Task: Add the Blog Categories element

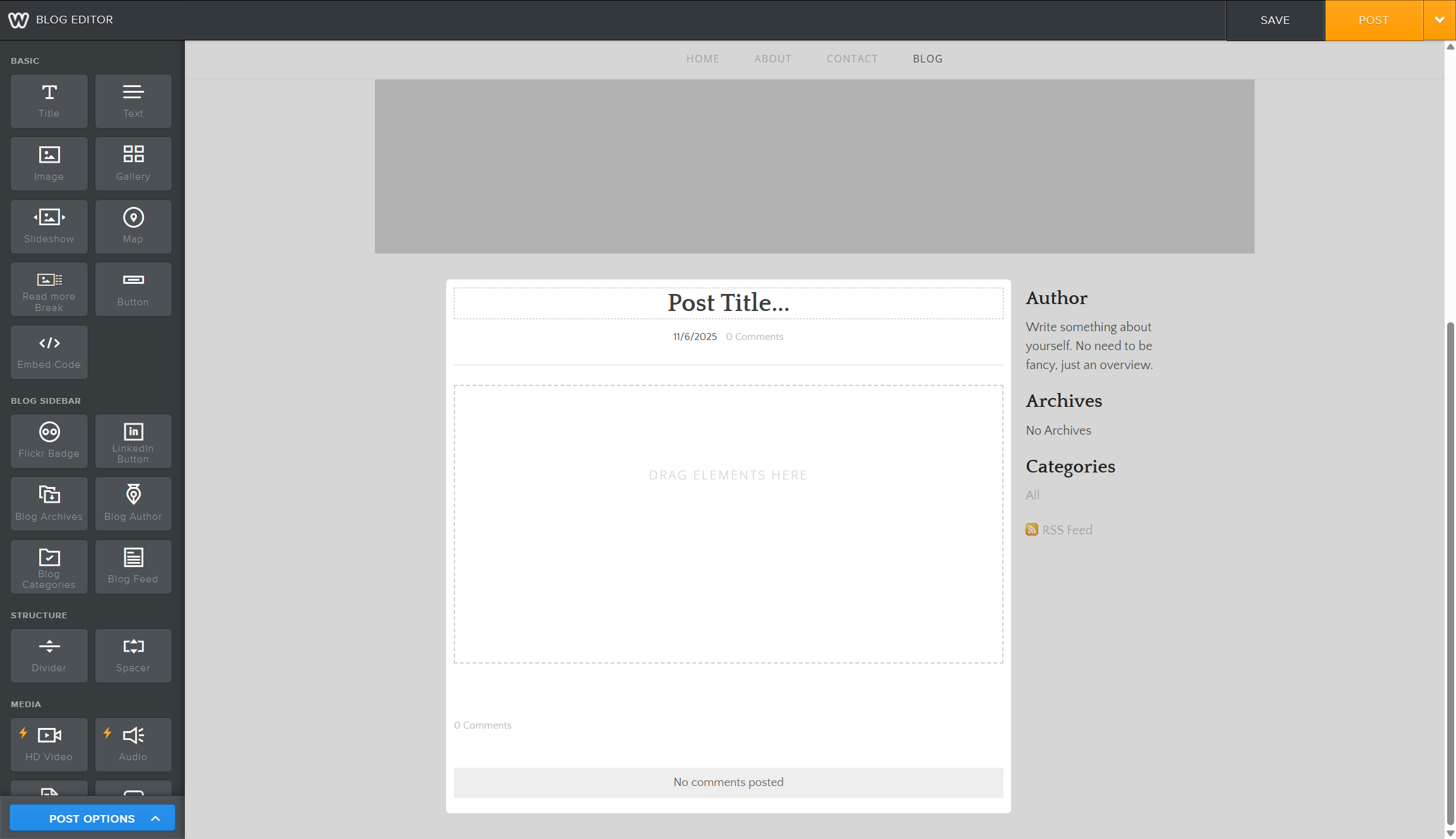Action: (x=49, y=566)
